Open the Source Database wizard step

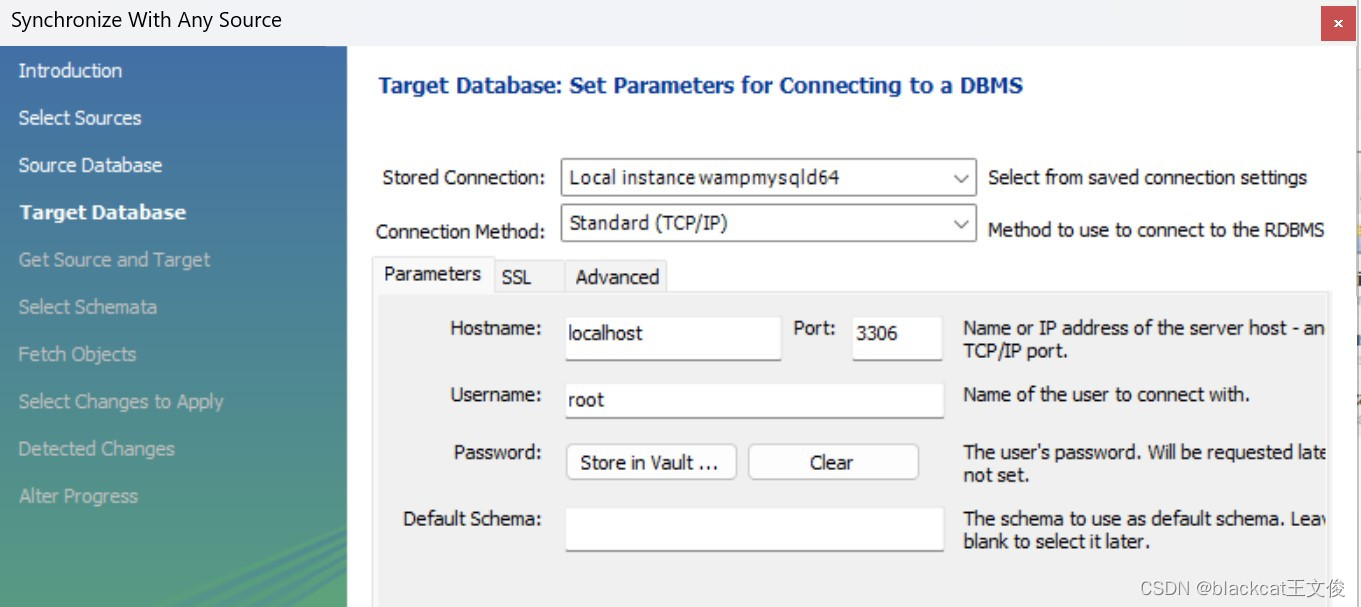click(90, 165)
